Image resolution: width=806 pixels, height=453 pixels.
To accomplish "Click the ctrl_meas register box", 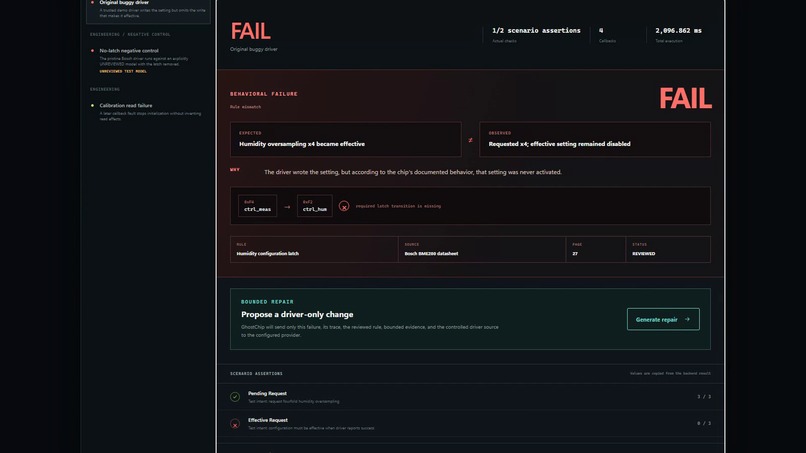I will (258, 206).
